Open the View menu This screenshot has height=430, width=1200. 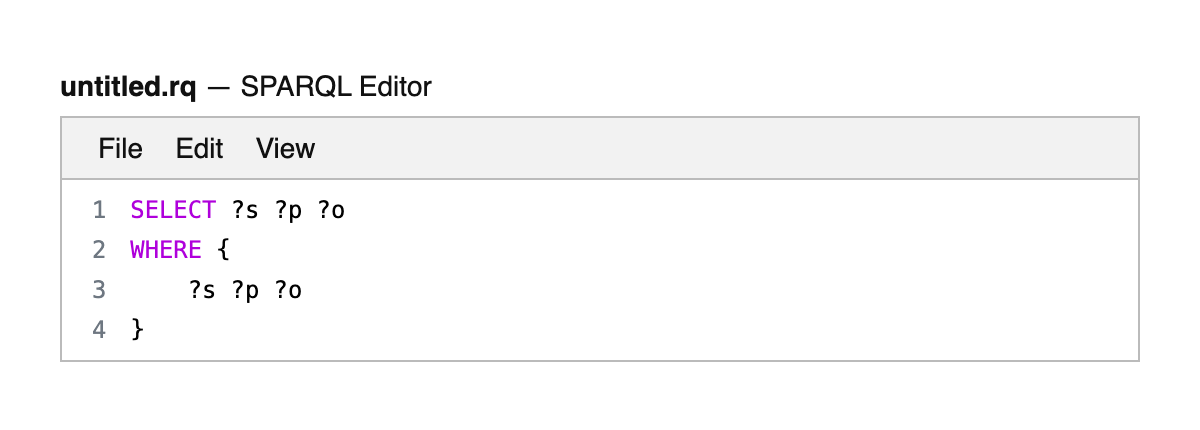tap(285, 149)
